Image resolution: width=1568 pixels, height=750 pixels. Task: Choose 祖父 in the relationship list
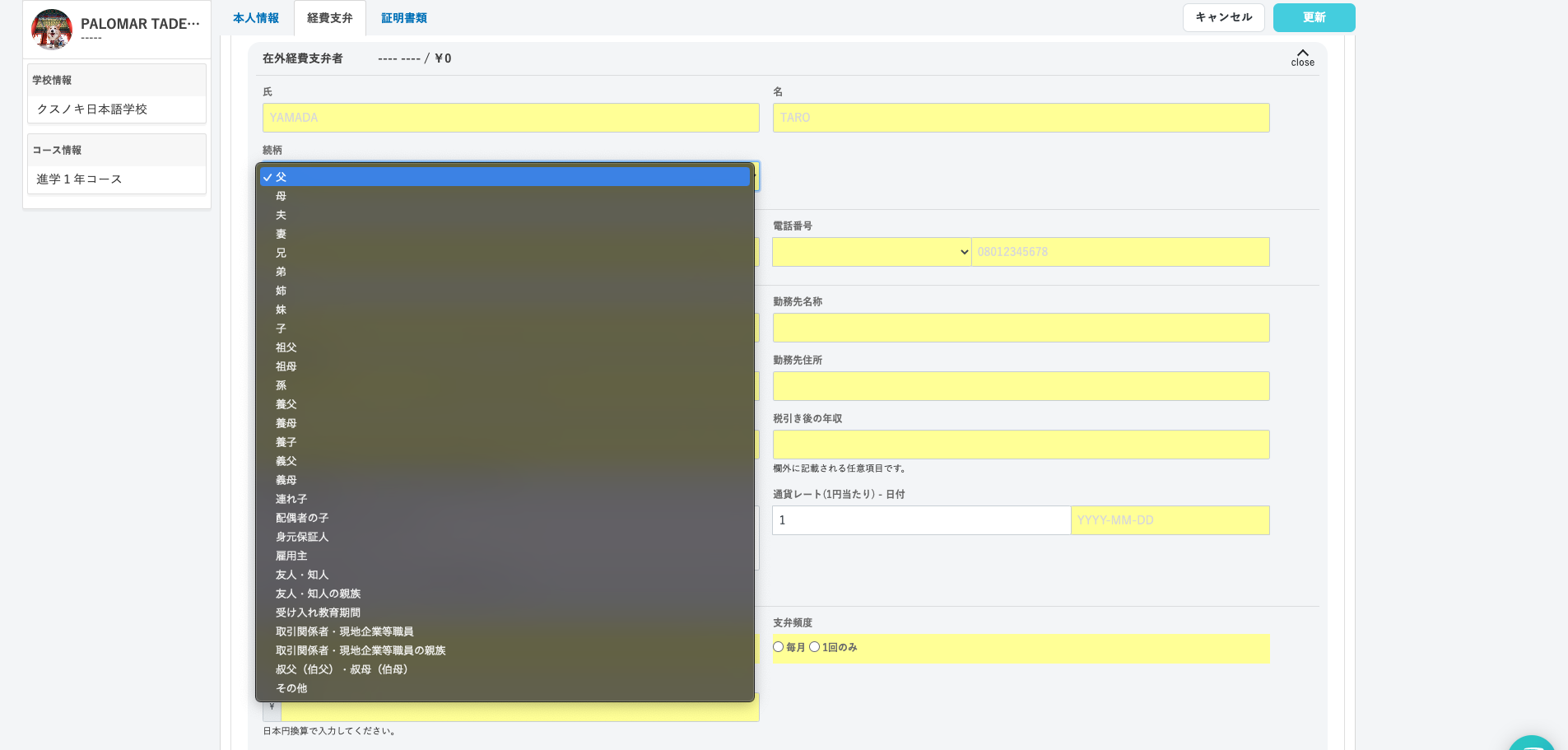point(505,347)
